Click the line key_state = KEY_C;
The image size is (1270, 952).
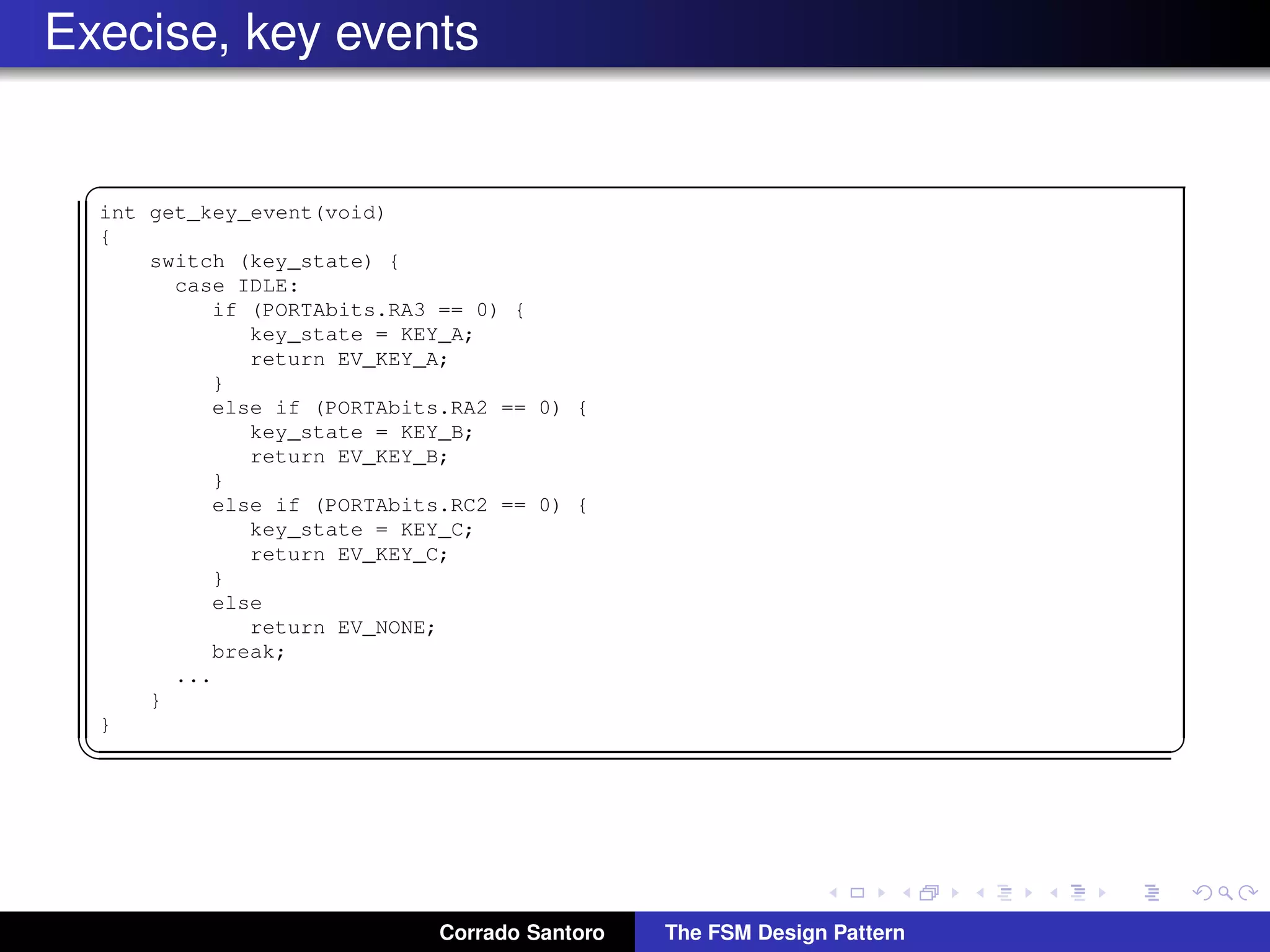pos(362,530)
